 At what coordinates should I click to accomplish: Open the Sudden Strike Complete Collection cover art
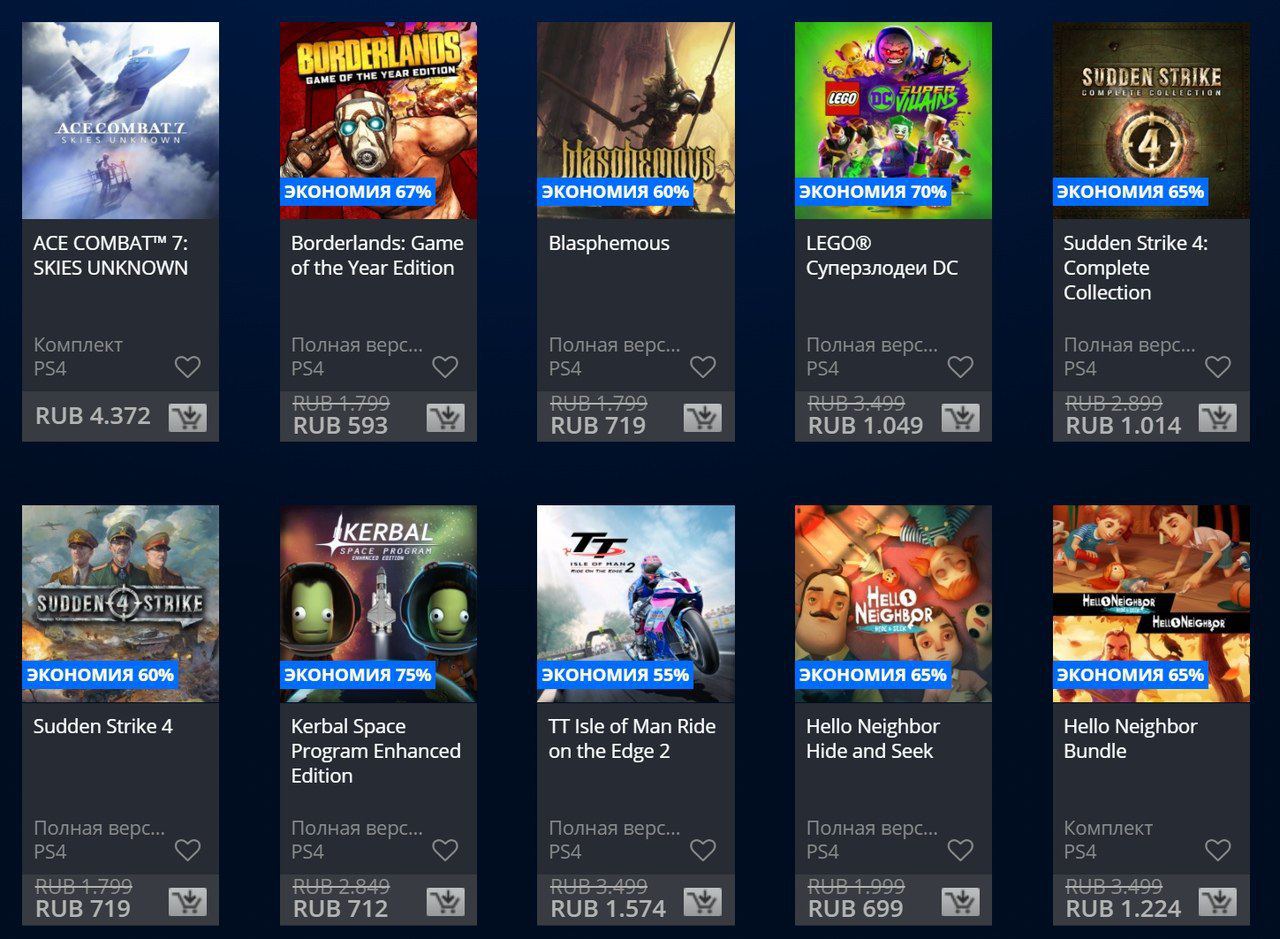[1151, 120]
